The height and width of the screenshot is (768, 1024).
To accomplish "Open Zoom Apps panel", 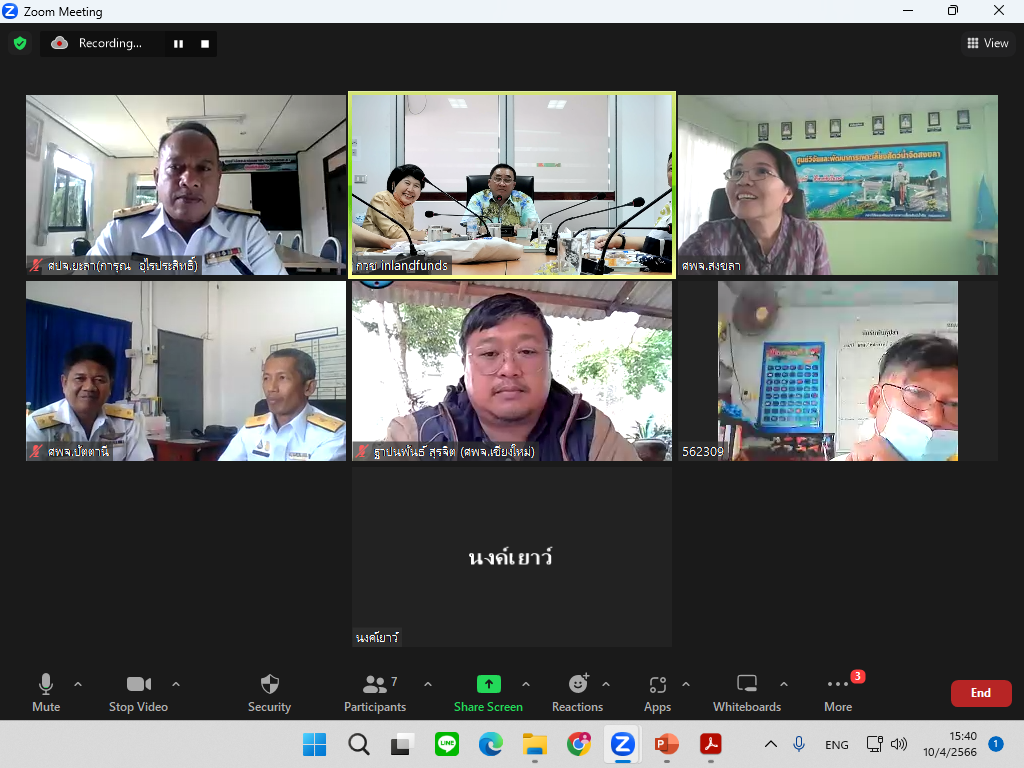I will pos(658,693).
